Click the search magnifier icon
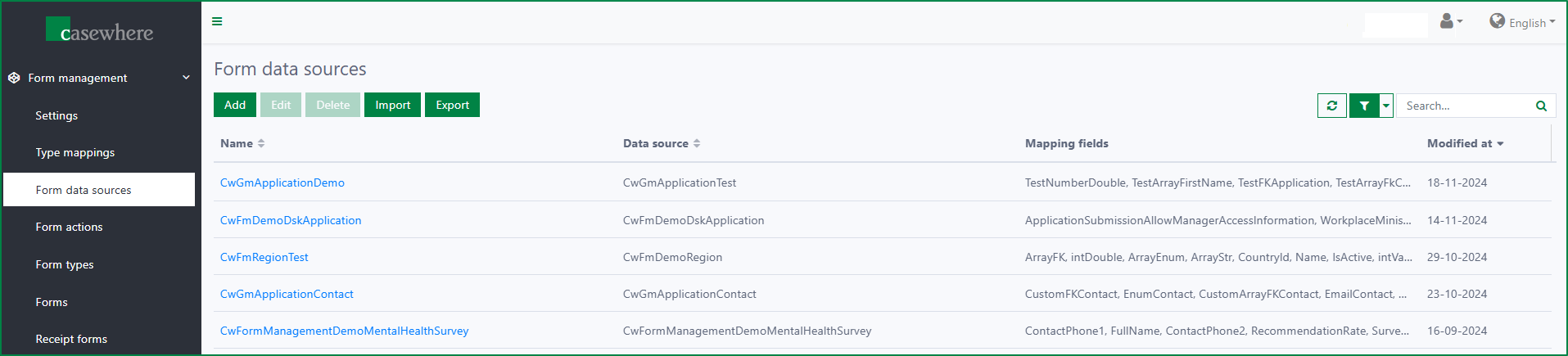 point(1541,106)
